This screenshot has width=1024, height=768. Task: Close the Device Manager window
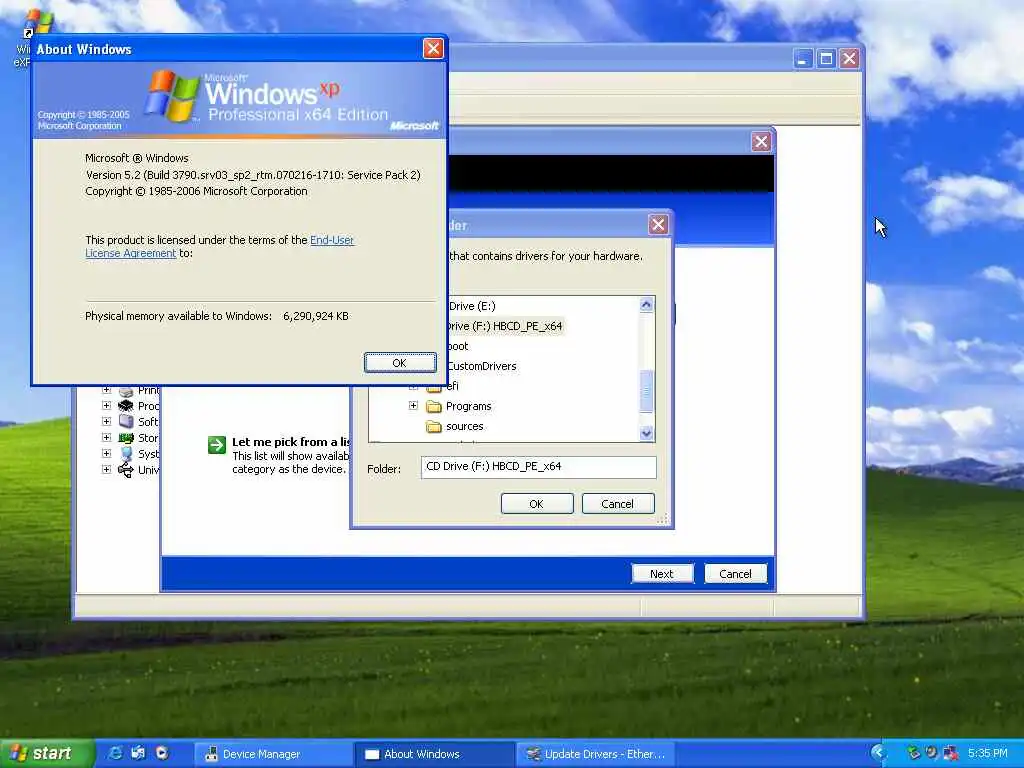849,59
